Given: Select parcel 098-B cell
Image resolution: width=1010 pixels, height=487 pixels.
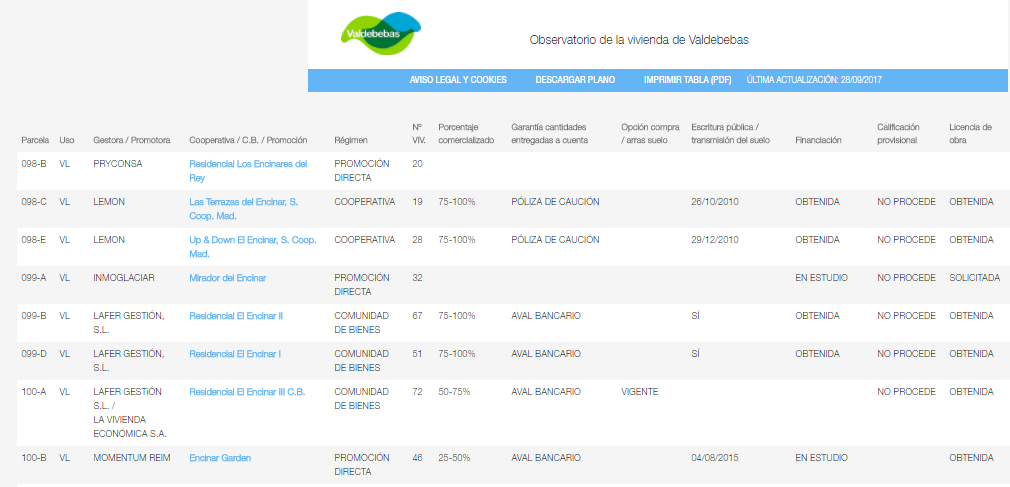Looking at the screenshot, I should coord(34,164).
